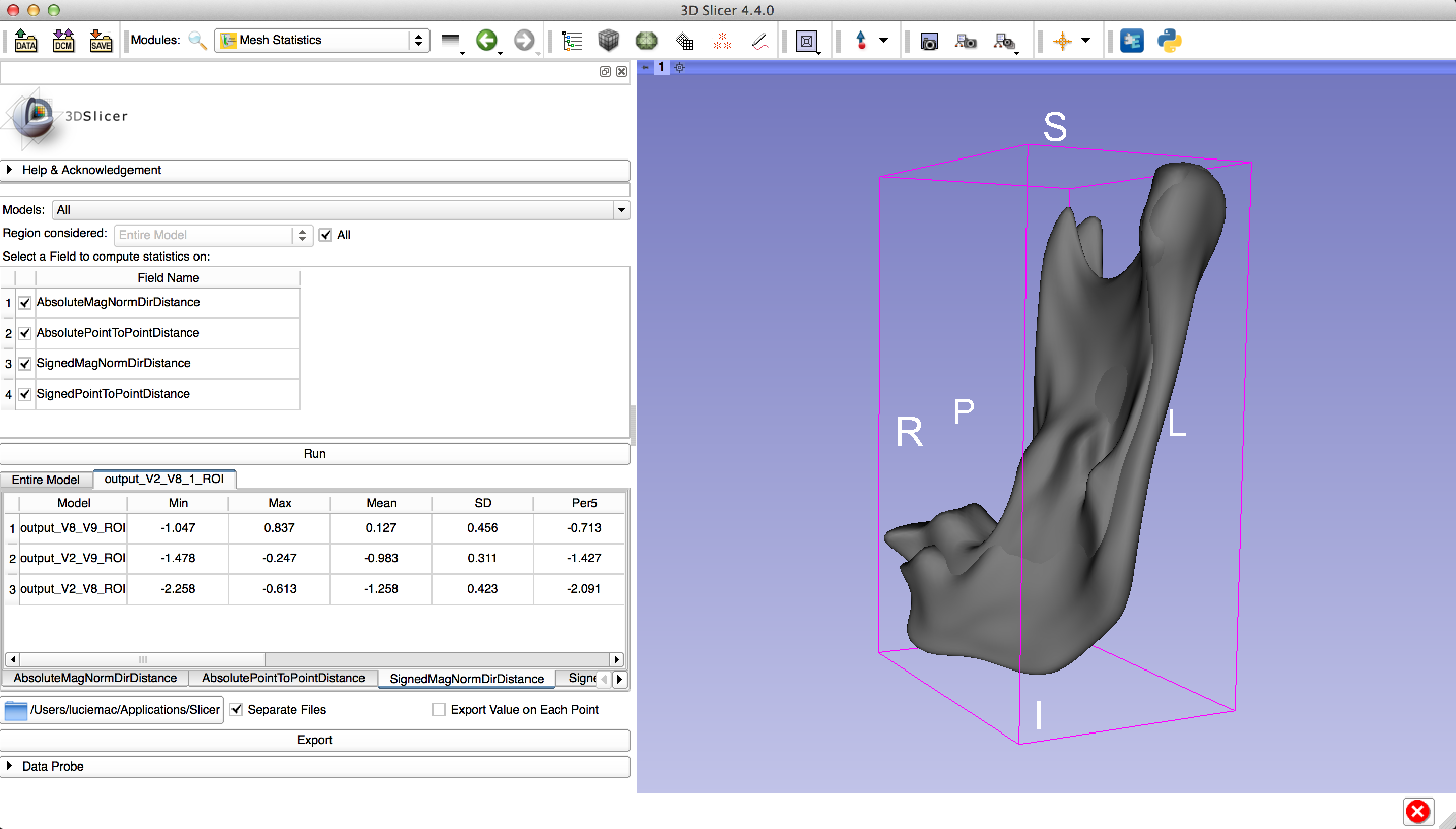Toggle Separate Files checkbox
This screenshot has width=1456, height=829.
point(236,710)
